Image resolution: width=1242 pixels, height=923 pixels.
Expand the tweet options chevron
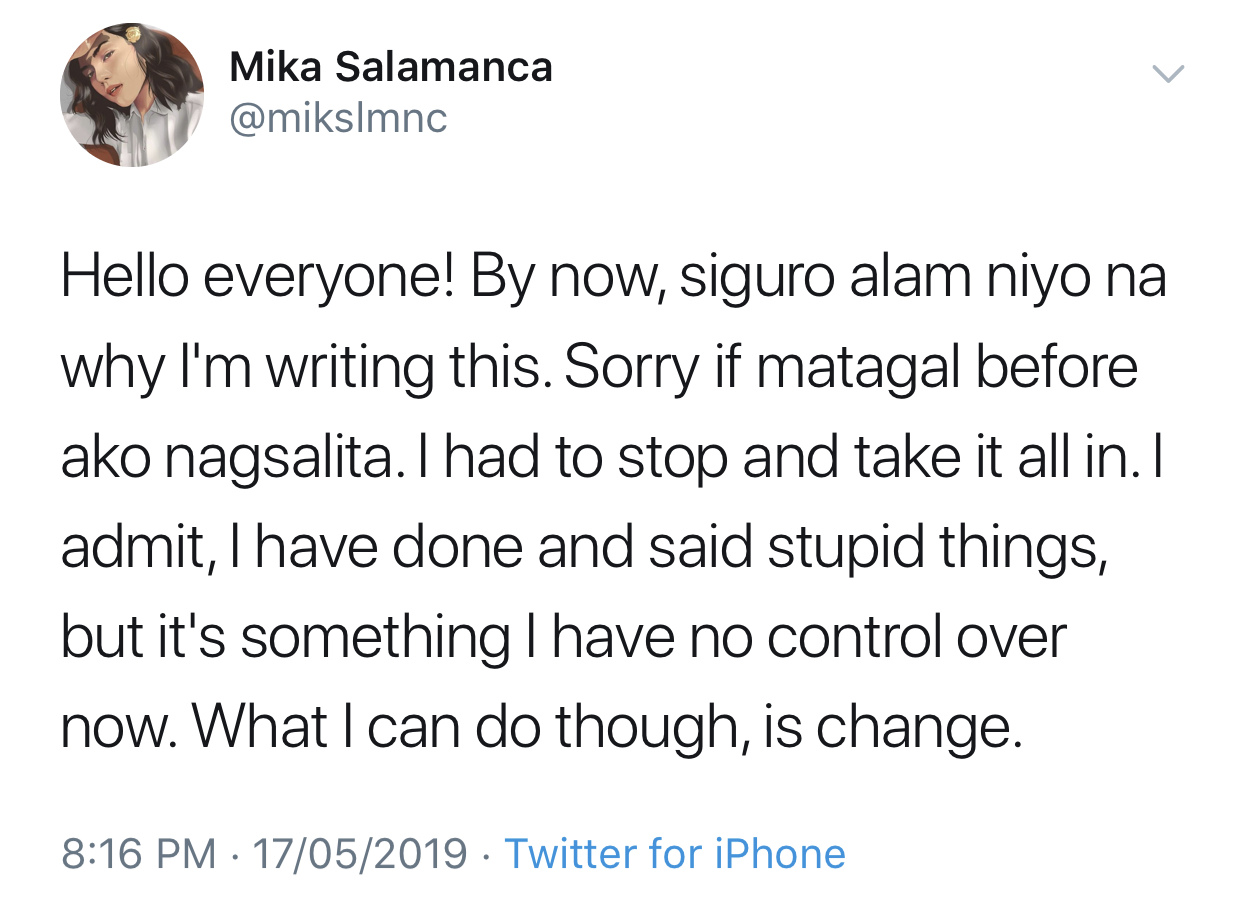click(1167, 73)
